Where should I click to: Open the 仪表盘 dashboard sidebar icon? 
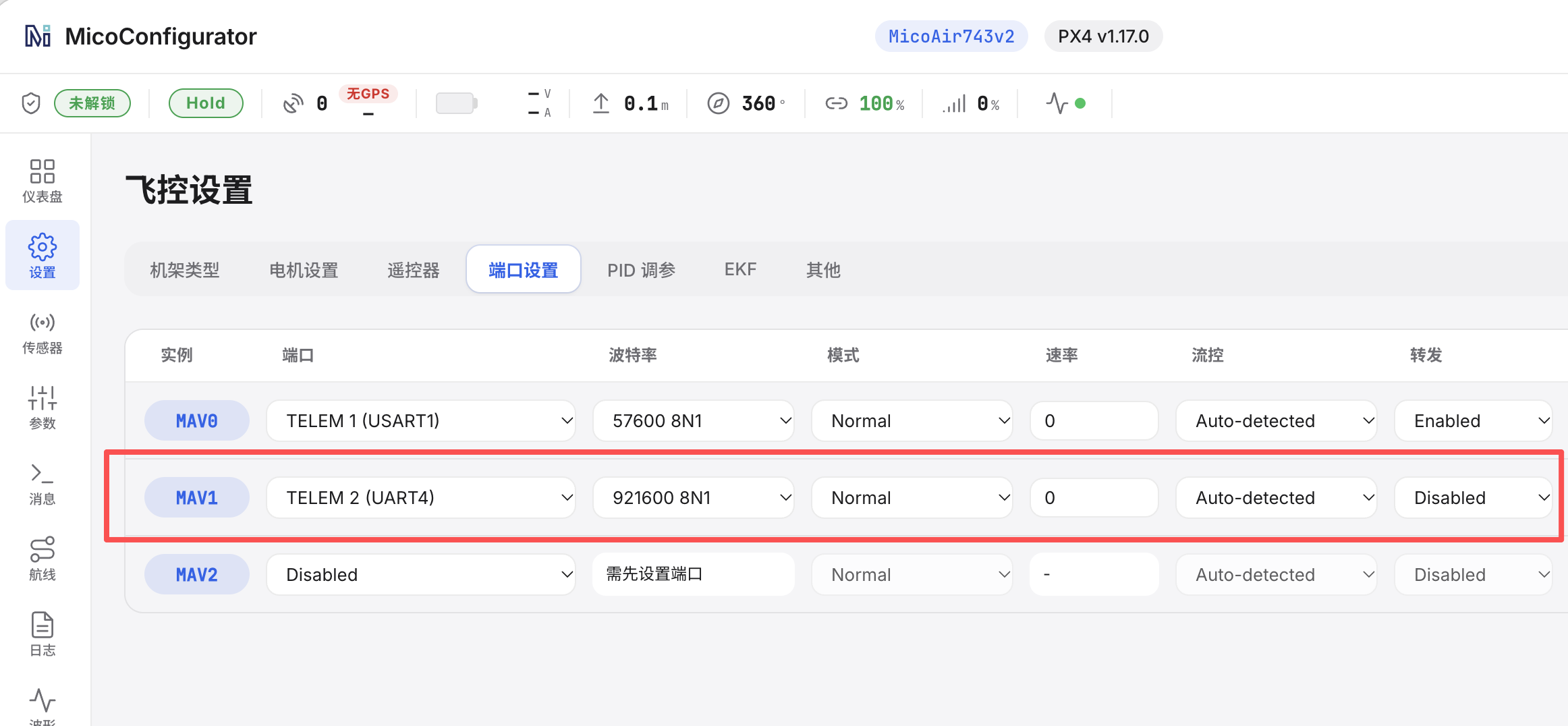coord(43,171)
